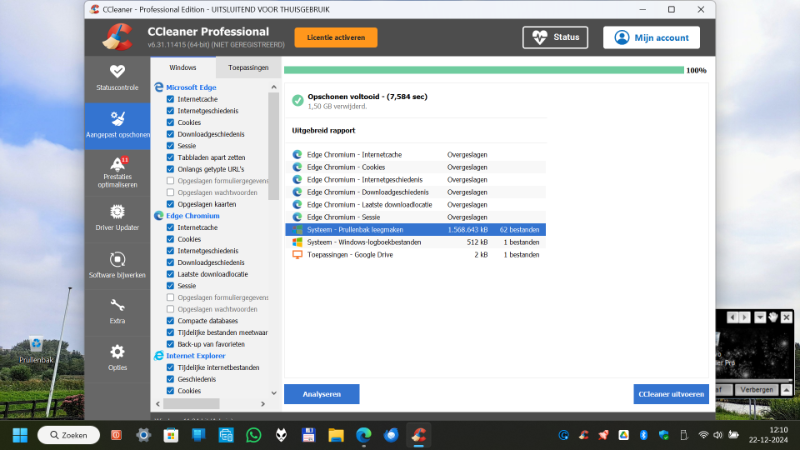Open Prestaties optimaliseren in the sidebar
The width and height of the screenshot is (800, 450).
pos(117,171)
